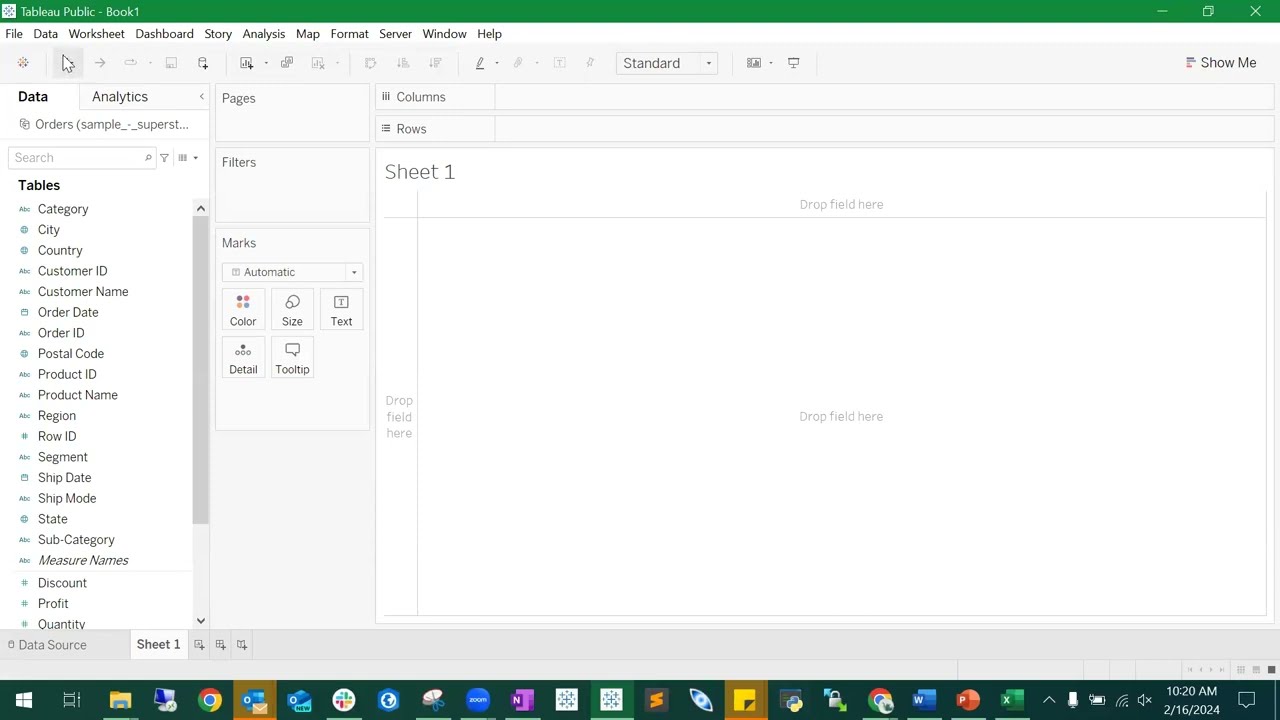Click the swap rows and columns icon
1280x720 pixels.
[x=370, y=63]
